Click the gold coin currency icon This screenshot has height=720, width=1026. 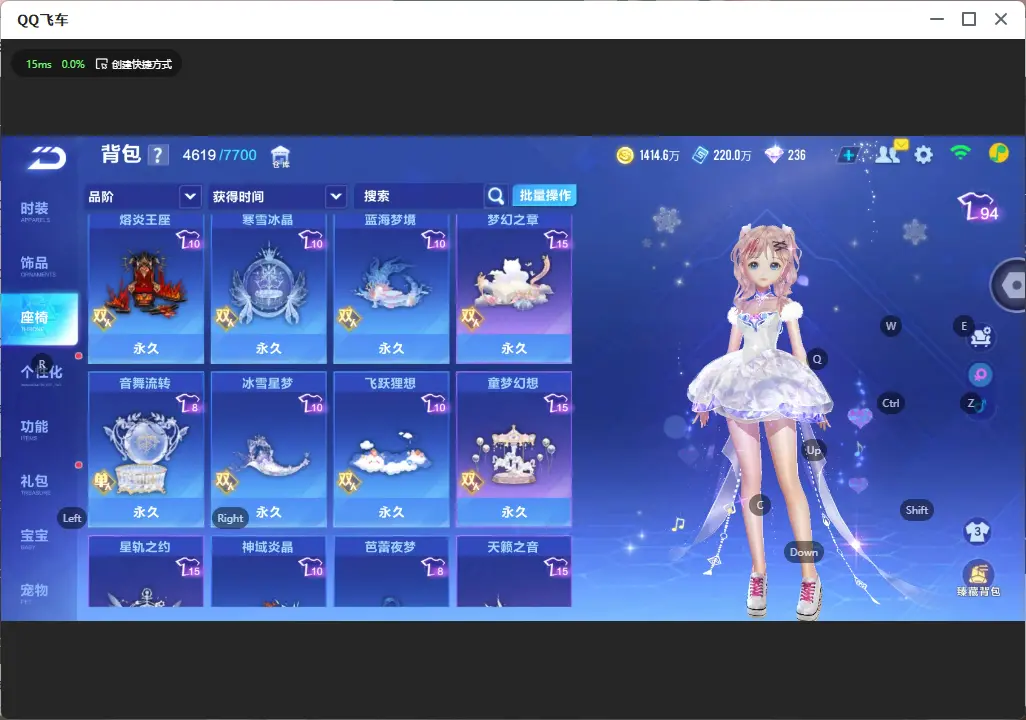point(625,155)
